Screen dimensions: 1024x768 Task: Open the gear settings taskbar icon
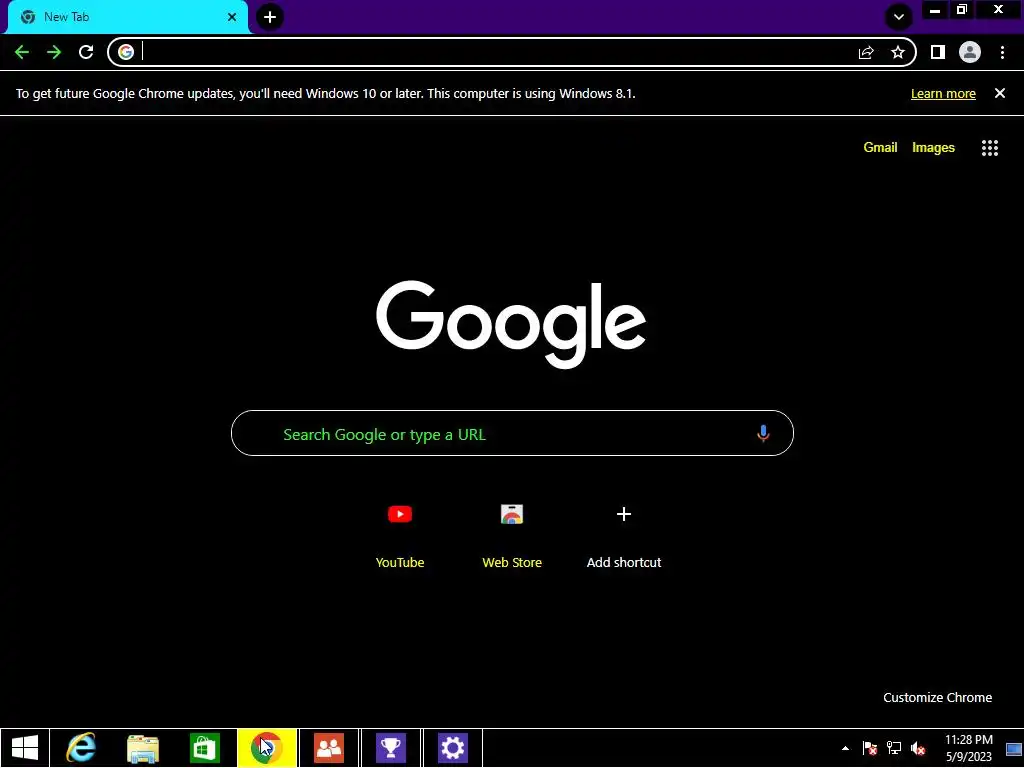pos(453,748)
